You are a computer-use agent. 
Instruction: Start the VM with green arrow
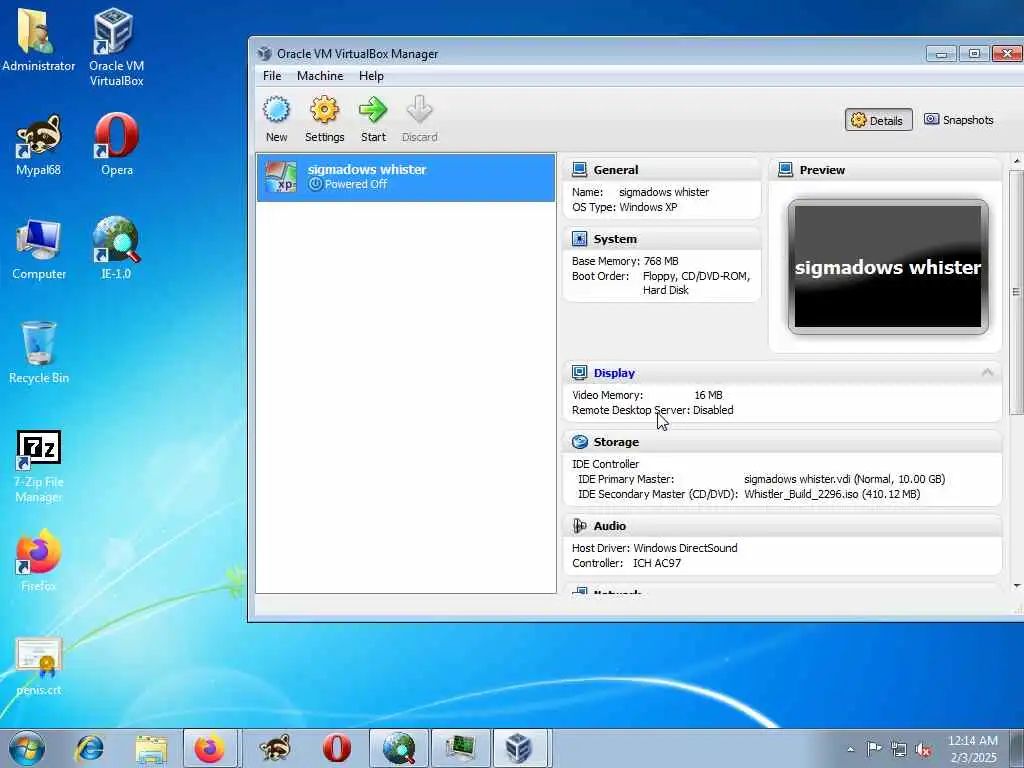click(x=373, y=110)
